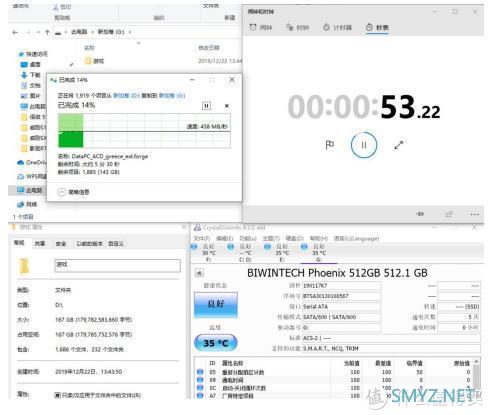This screenshot has height=415, width=488.
Task: Select 此电脑 in the Explorer address bar
Action: [79, 32]
